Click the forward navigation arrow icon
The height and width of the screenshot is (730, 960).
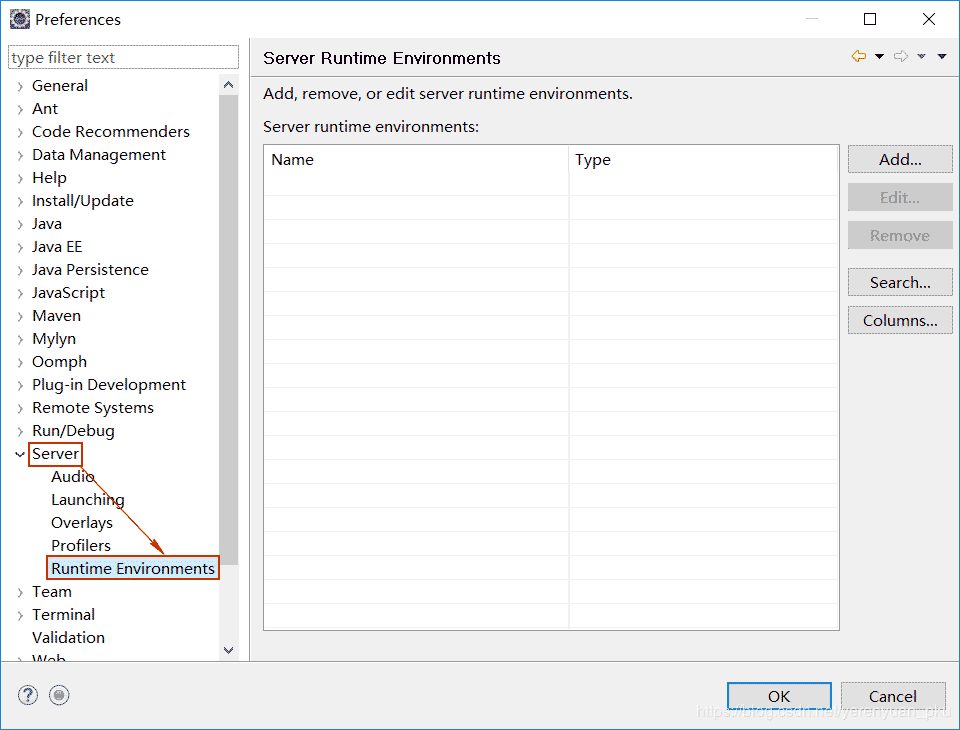click(901, 56)
